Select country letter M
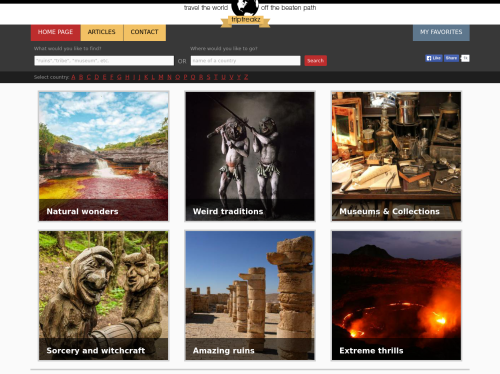 (161, 77)
